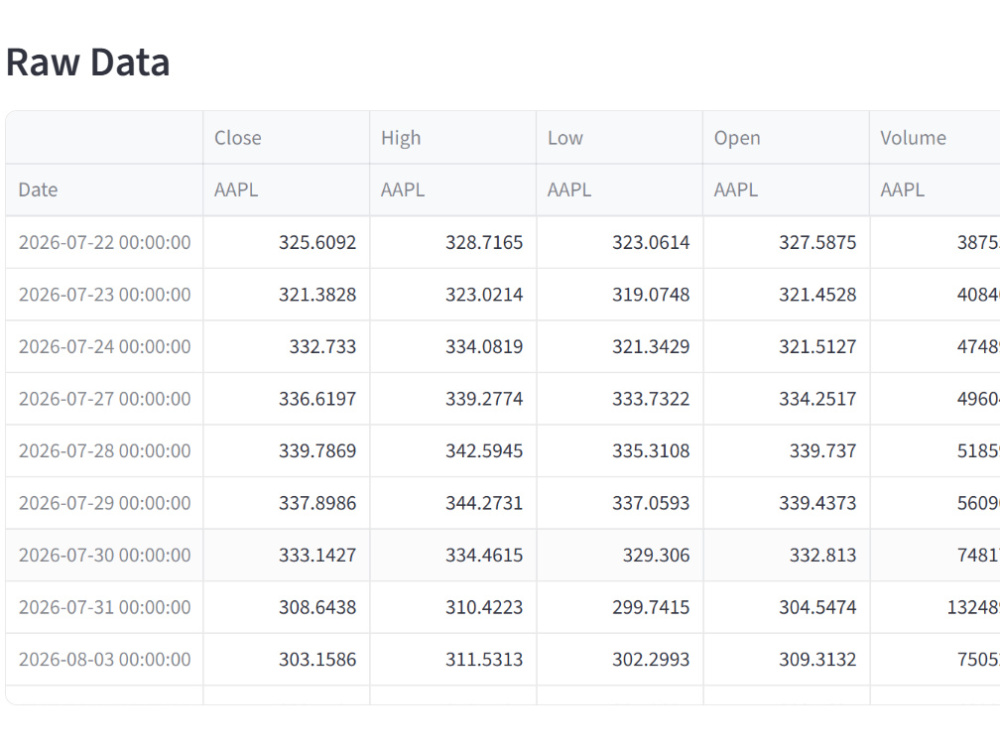Select the AAPL sub-header under Low
1000x750 pixels.
pyautogui.click(x=620, y=190)
